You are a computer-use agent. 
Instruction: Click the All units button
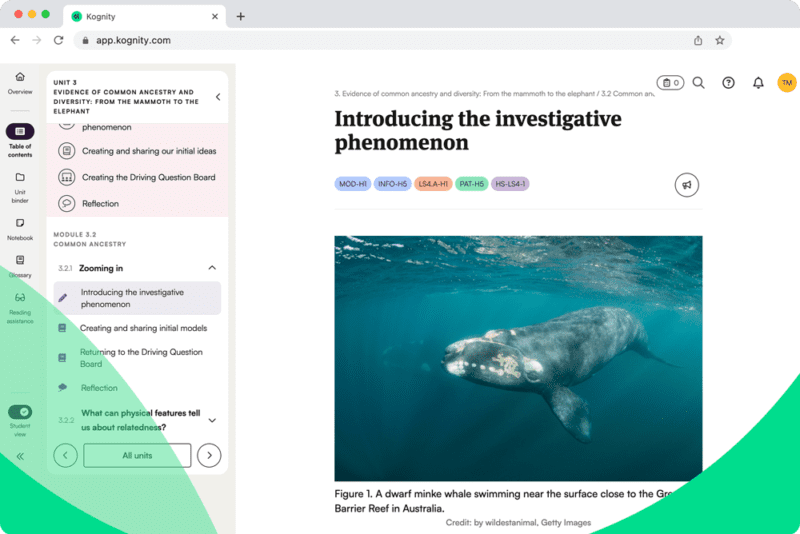(x=137, y=456)
